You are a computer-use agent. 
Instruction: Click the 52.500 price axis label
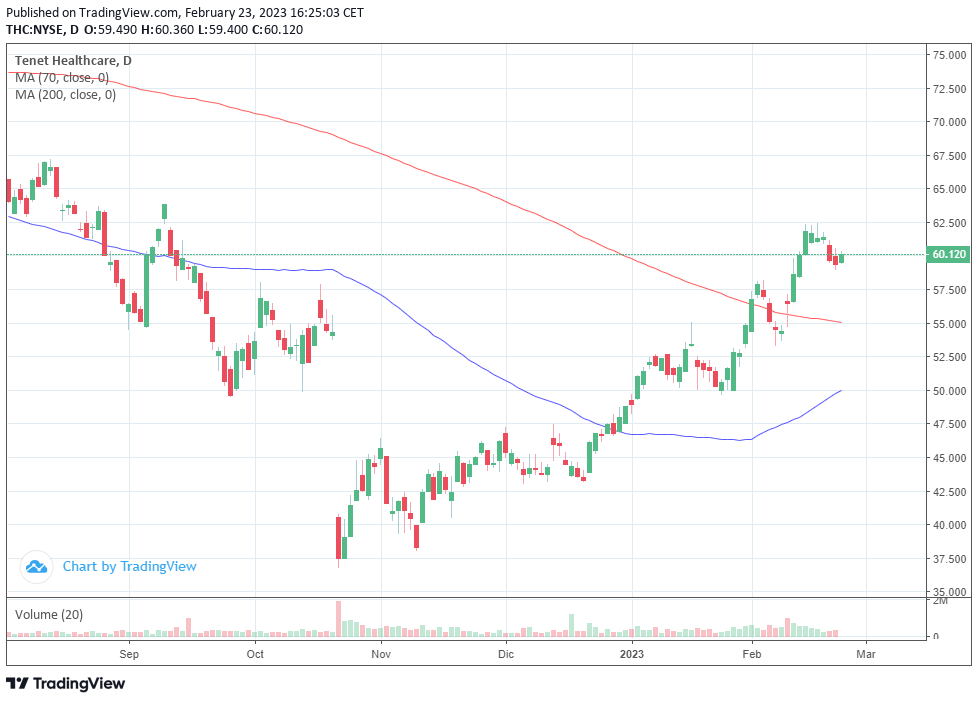949,357
